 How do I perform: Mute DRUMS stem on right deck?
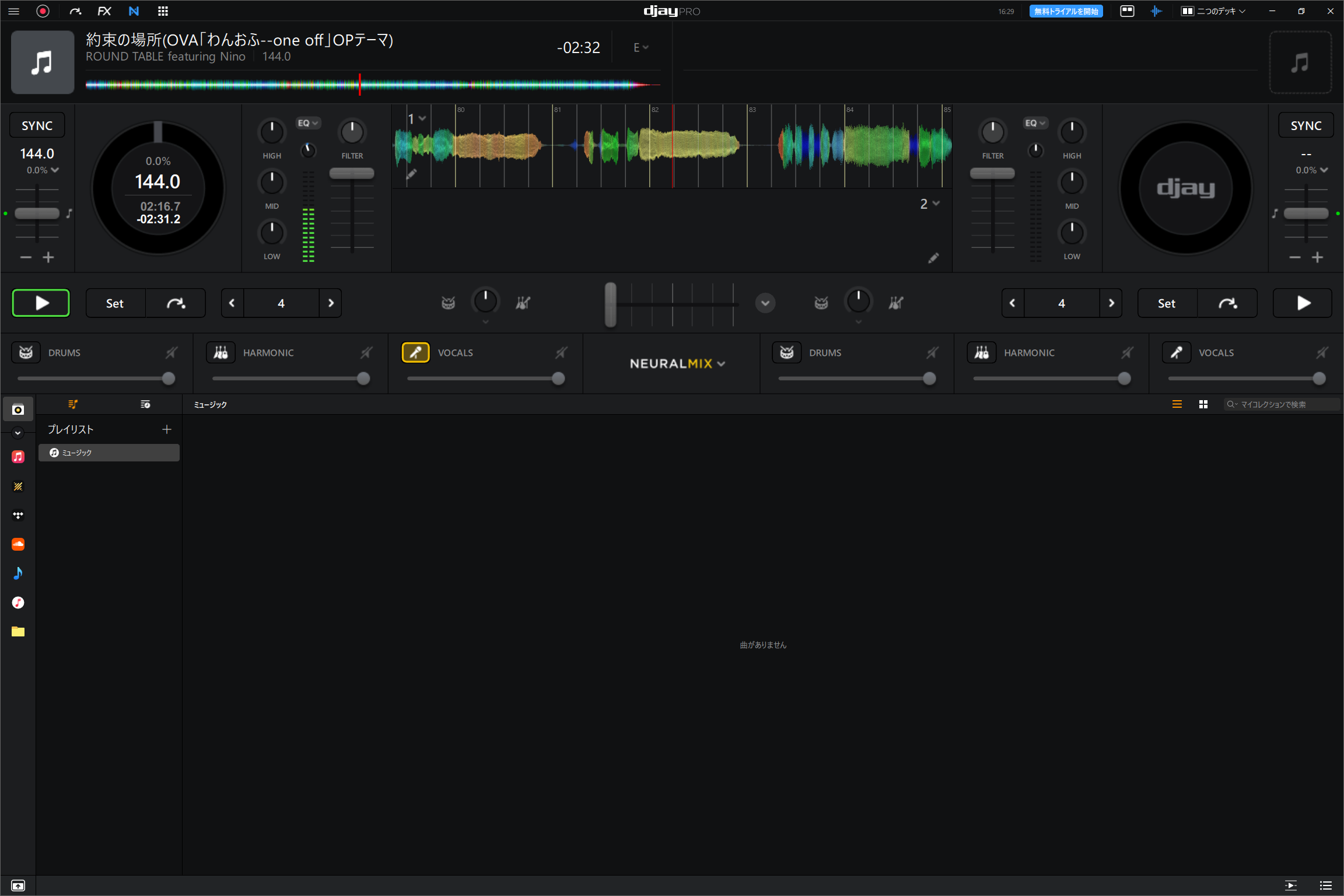pyautogui.click(x=932, y=352)
